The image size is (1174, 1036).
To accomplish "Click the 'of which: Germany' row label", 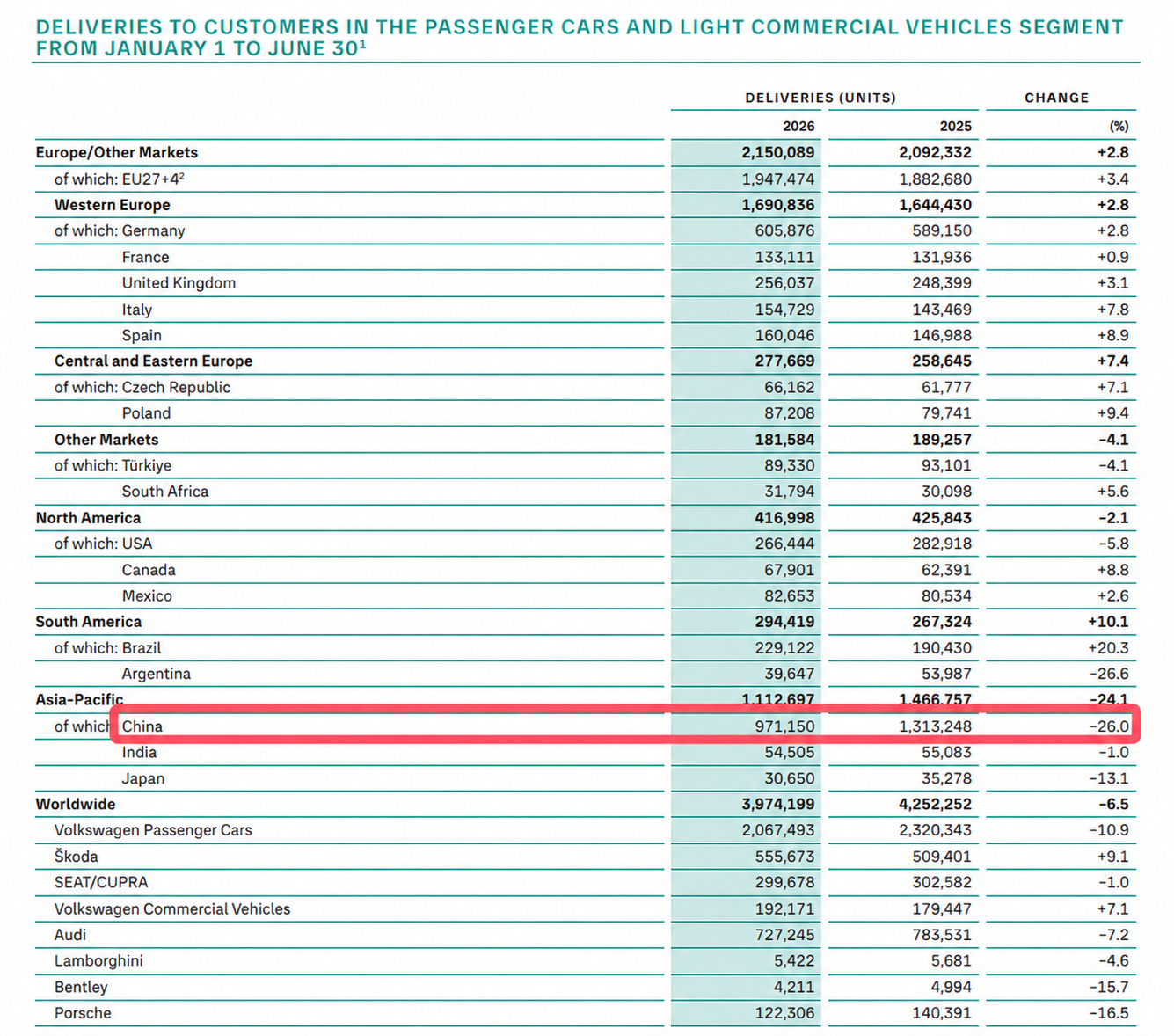I will click(120, 230).
